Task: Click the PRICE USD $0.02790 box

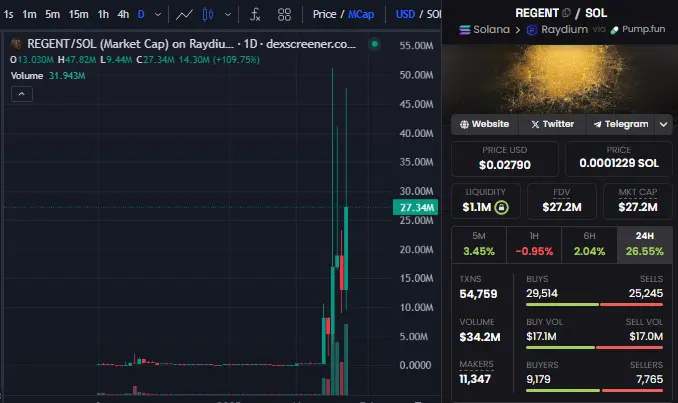Action: click(x=505, y=158)
